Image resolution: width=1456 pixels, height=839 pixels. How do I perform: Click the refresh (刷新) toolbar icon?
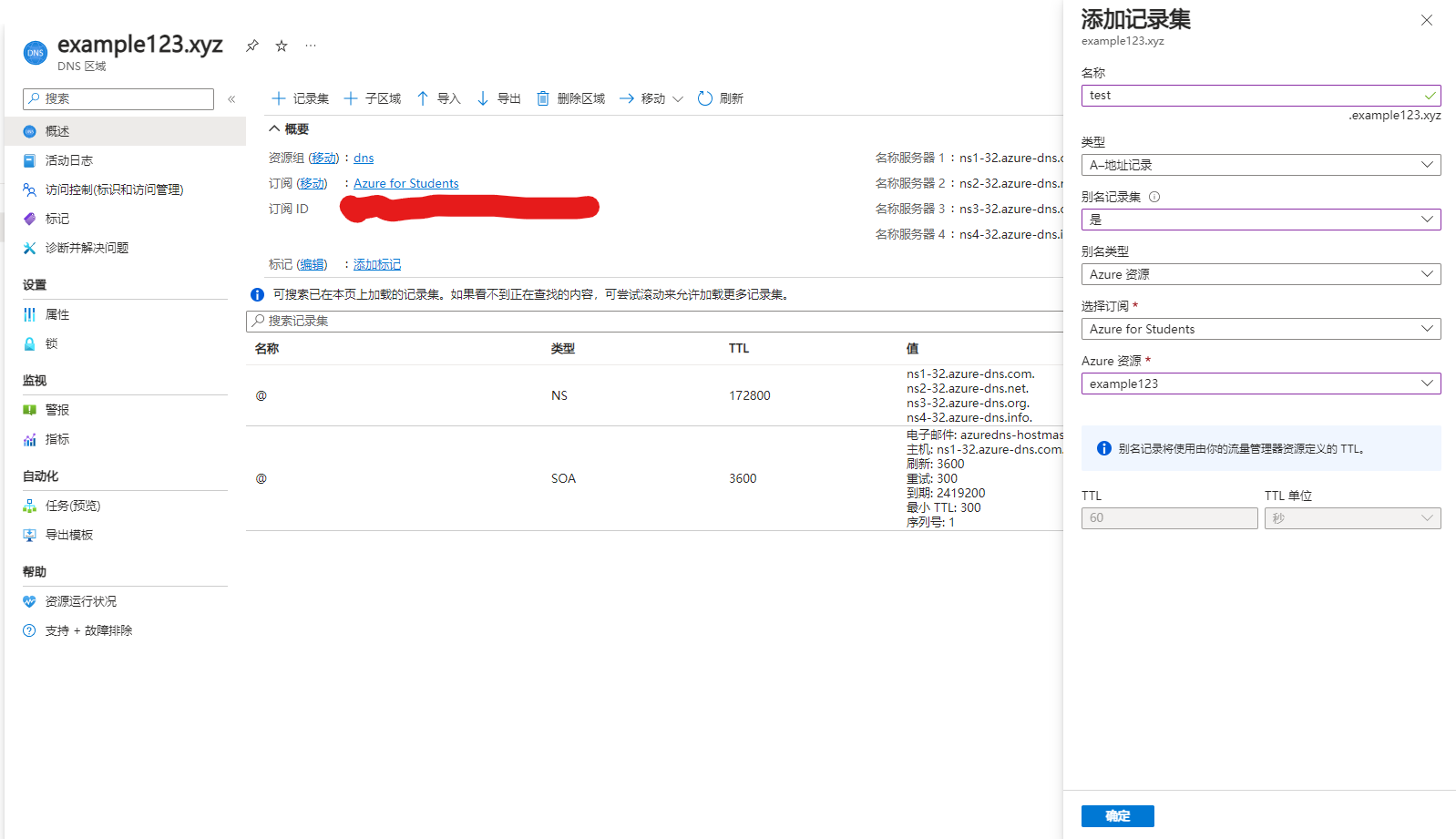click(704, 98)
